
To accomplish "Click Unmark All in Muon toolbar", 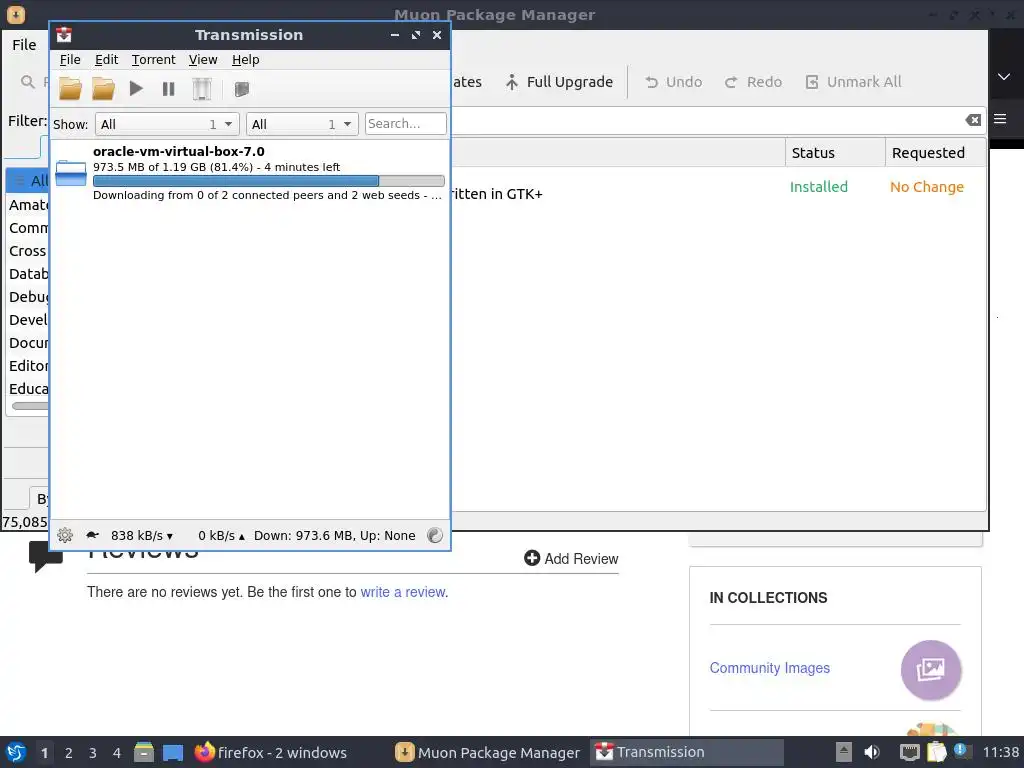I will coord(854,82).
